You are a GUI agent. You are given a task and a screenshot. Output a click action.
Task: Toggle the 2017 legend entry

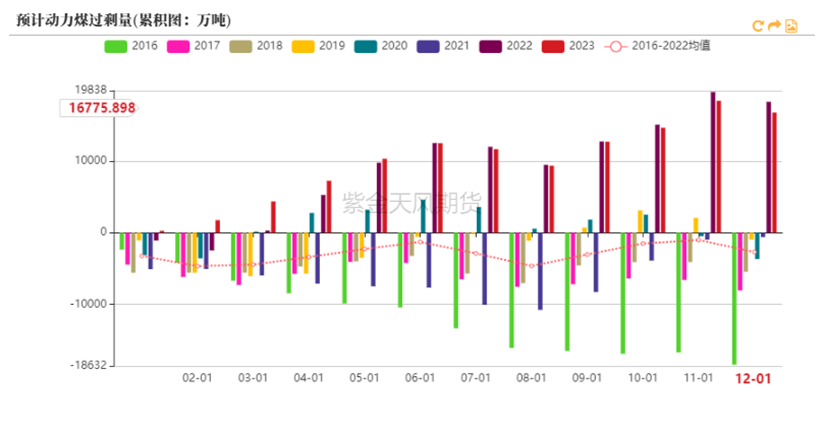[193, 46]
